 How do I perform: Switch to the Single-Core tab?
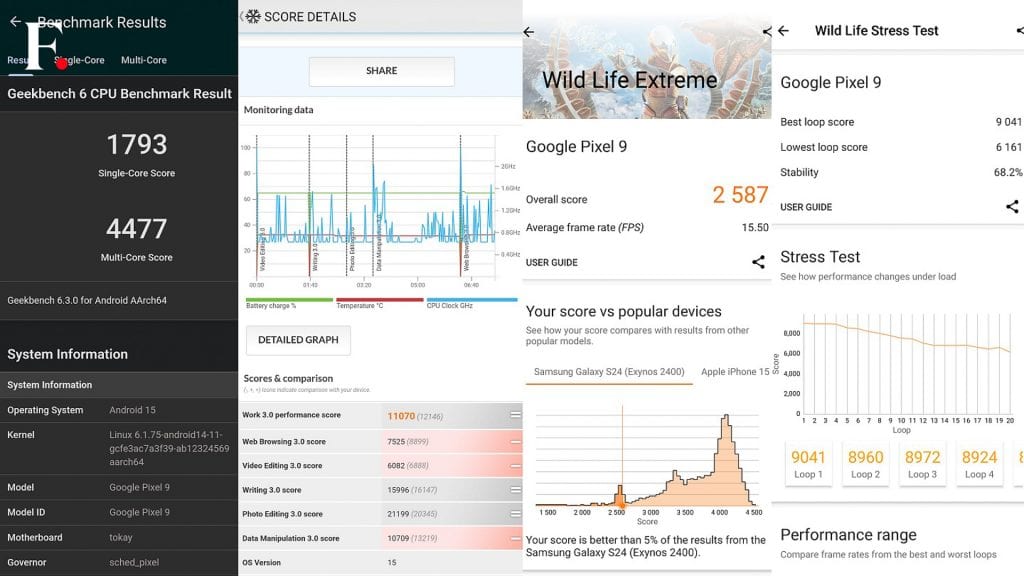pyautogui.click(x=84, y=60)
